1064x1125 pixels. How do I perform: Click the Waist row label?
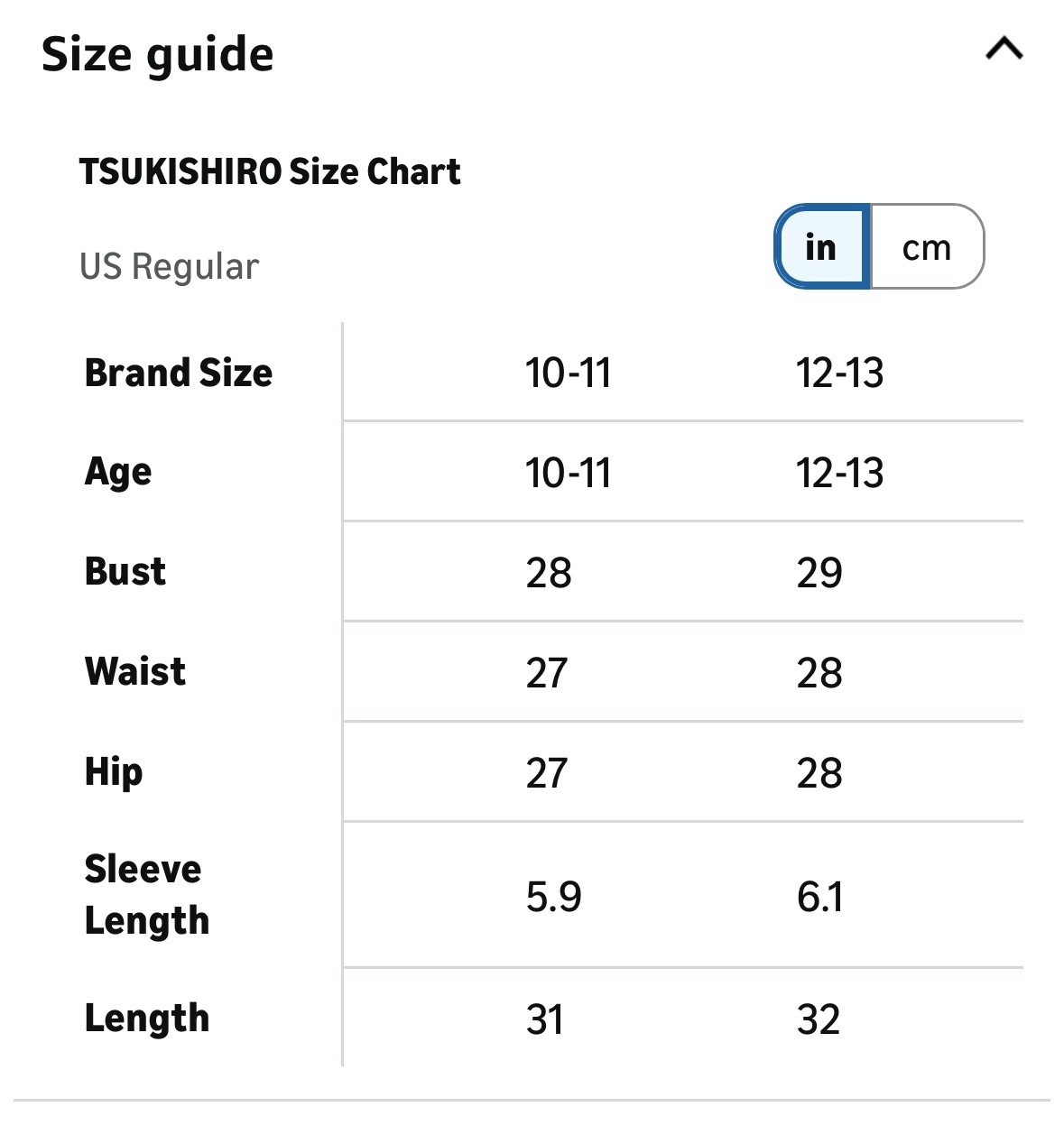(135, 672)
